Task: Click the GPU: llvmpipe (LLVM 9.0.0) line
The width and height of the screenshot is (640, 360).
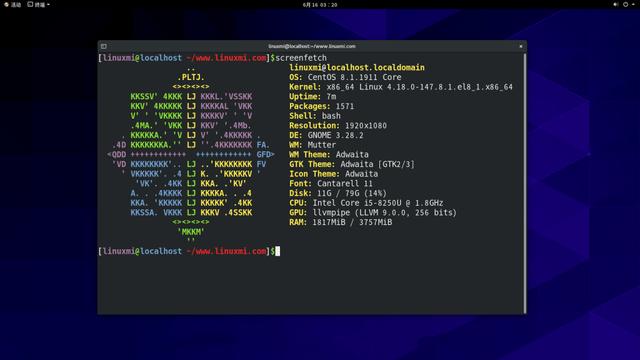Action: pyautogui.click(x=373, y=213)
